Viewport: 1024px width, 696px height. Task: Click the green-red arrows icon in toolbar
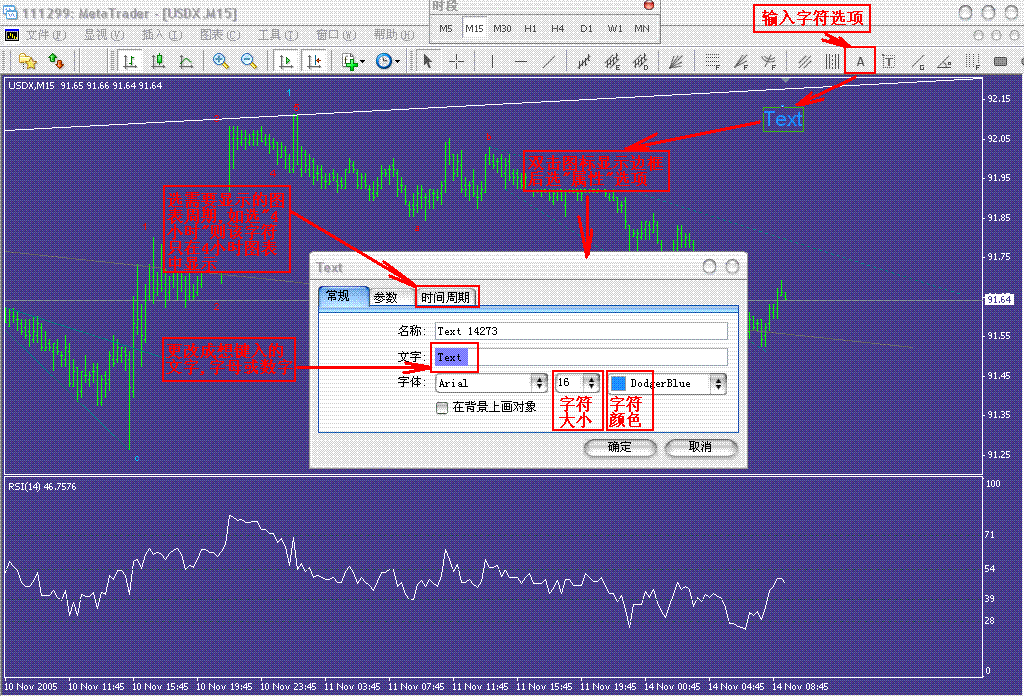(56, 61)
